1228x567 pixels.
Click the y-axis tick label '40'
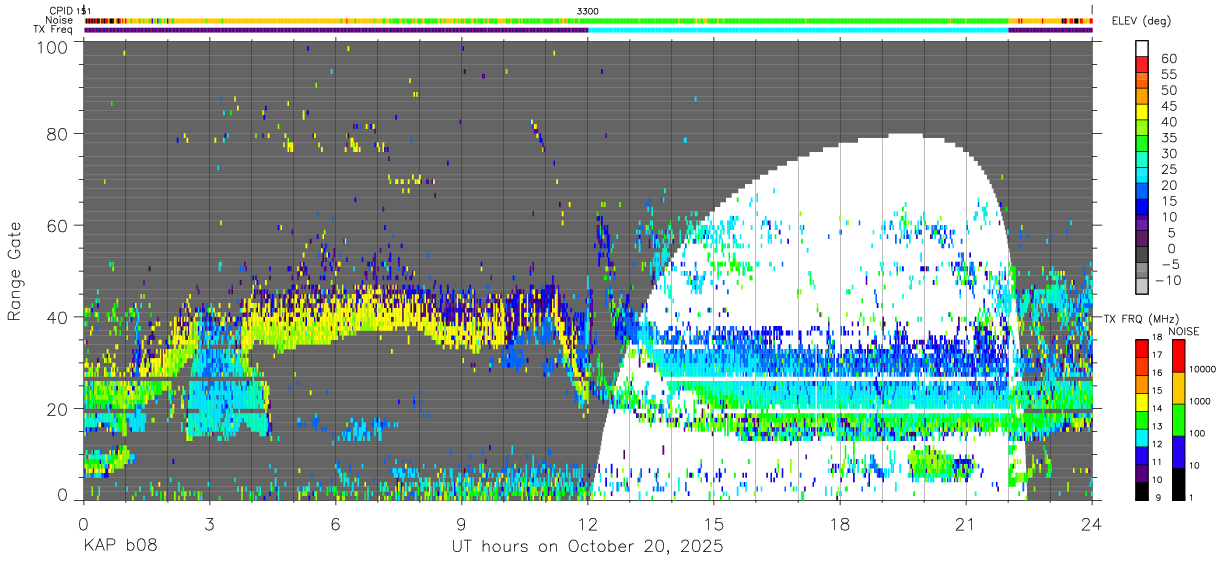tap(57, 317)
